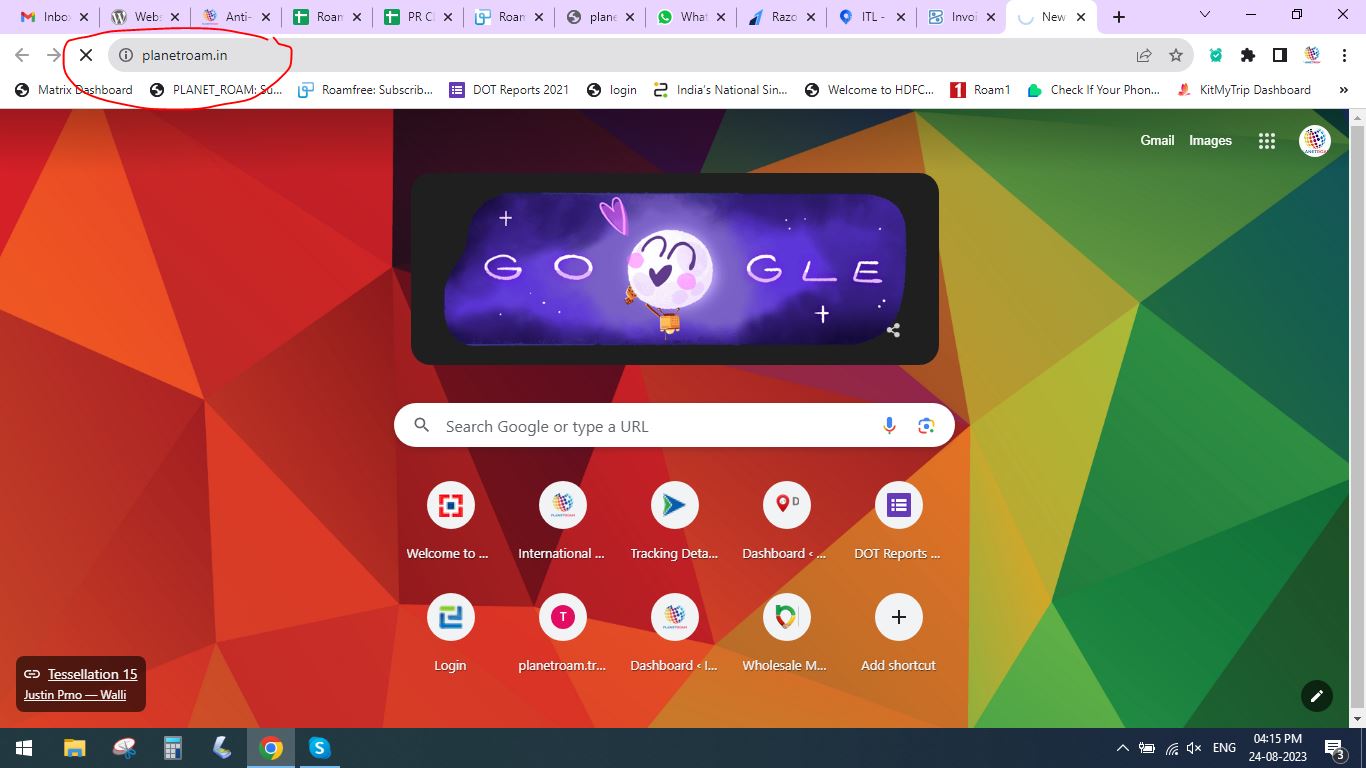The width and height of the screenshot is (1366, 768).
Task: Show hidden system tray icons
Action: (x=1122, y=748)
